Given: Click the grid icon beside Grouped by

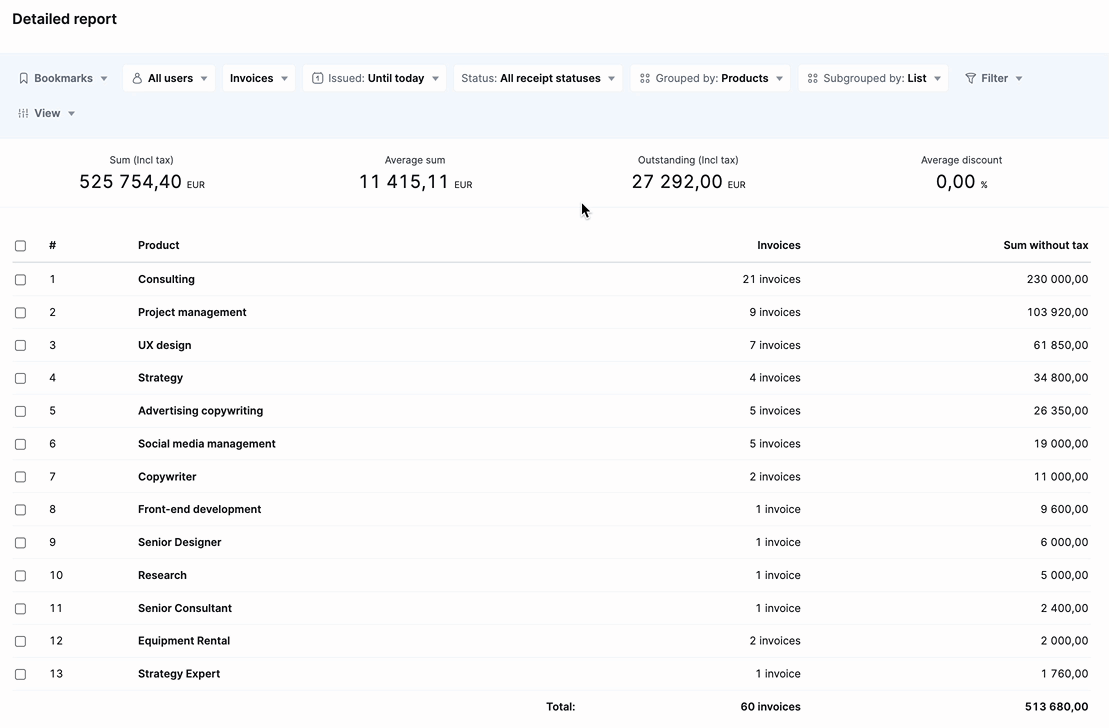Looking at the screenshot, I should 645,79.
